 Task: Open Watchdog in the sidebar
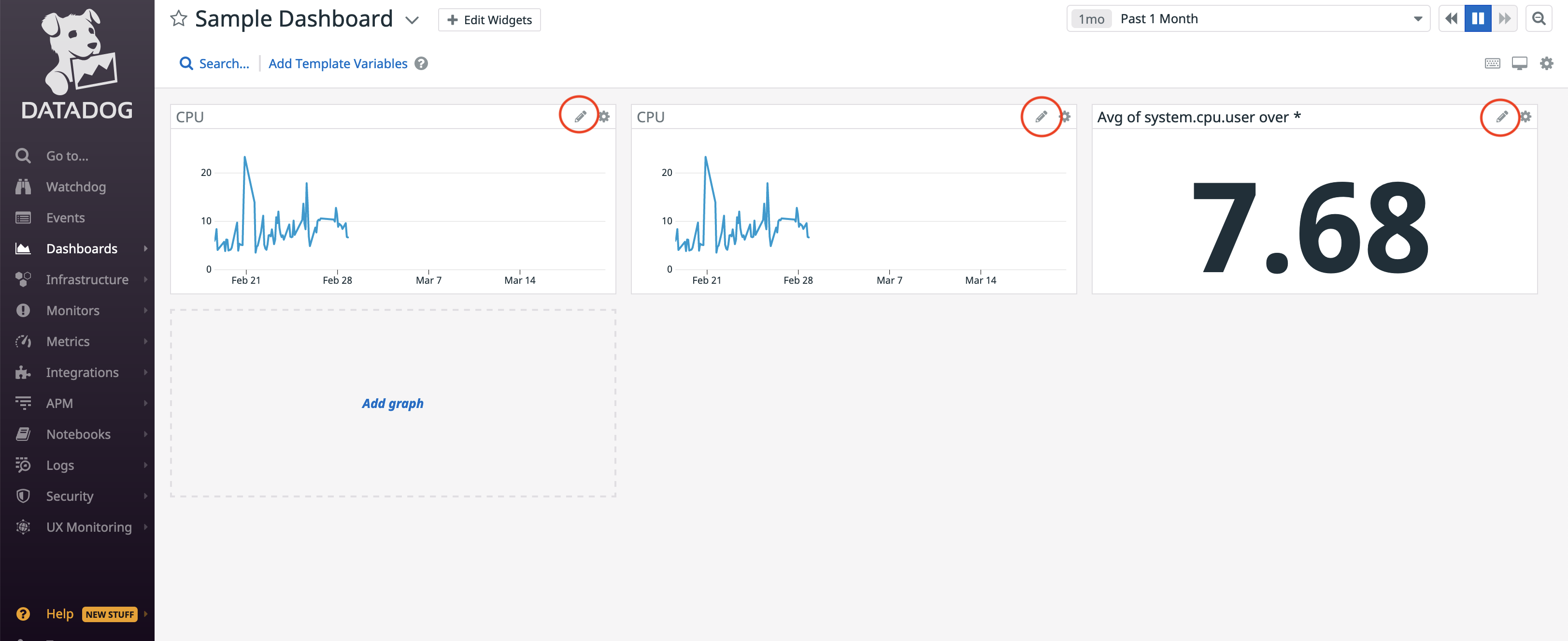(x=75, y=187)
